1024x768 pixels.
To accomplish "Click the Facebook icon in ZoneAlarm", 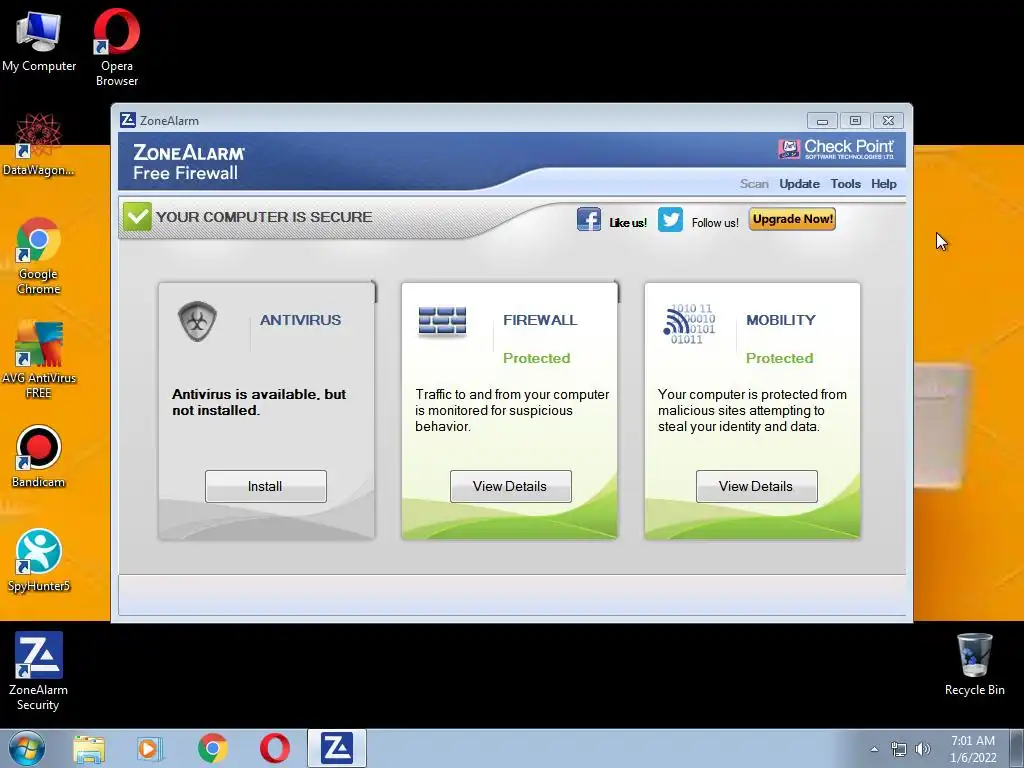I will (x=589, y=219).
